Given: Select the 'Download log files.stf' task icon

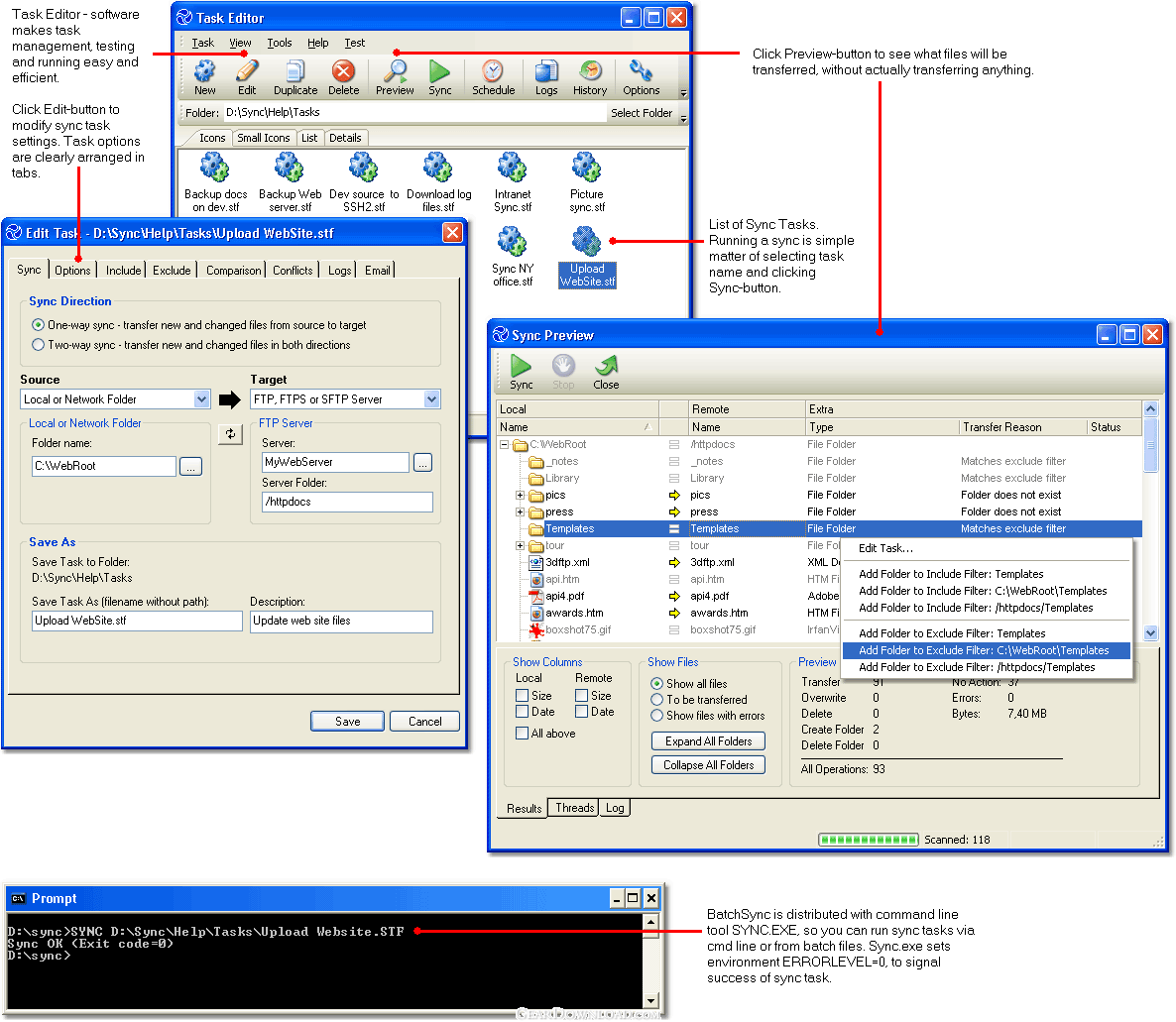Looking at the screenshot, I should (438, 181).
